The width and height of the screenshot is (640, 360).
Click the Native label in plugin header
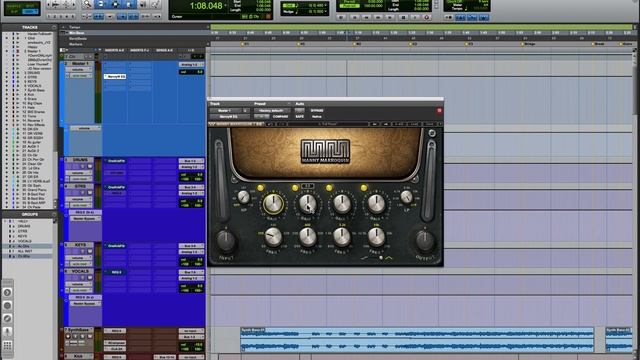(316, 117)
